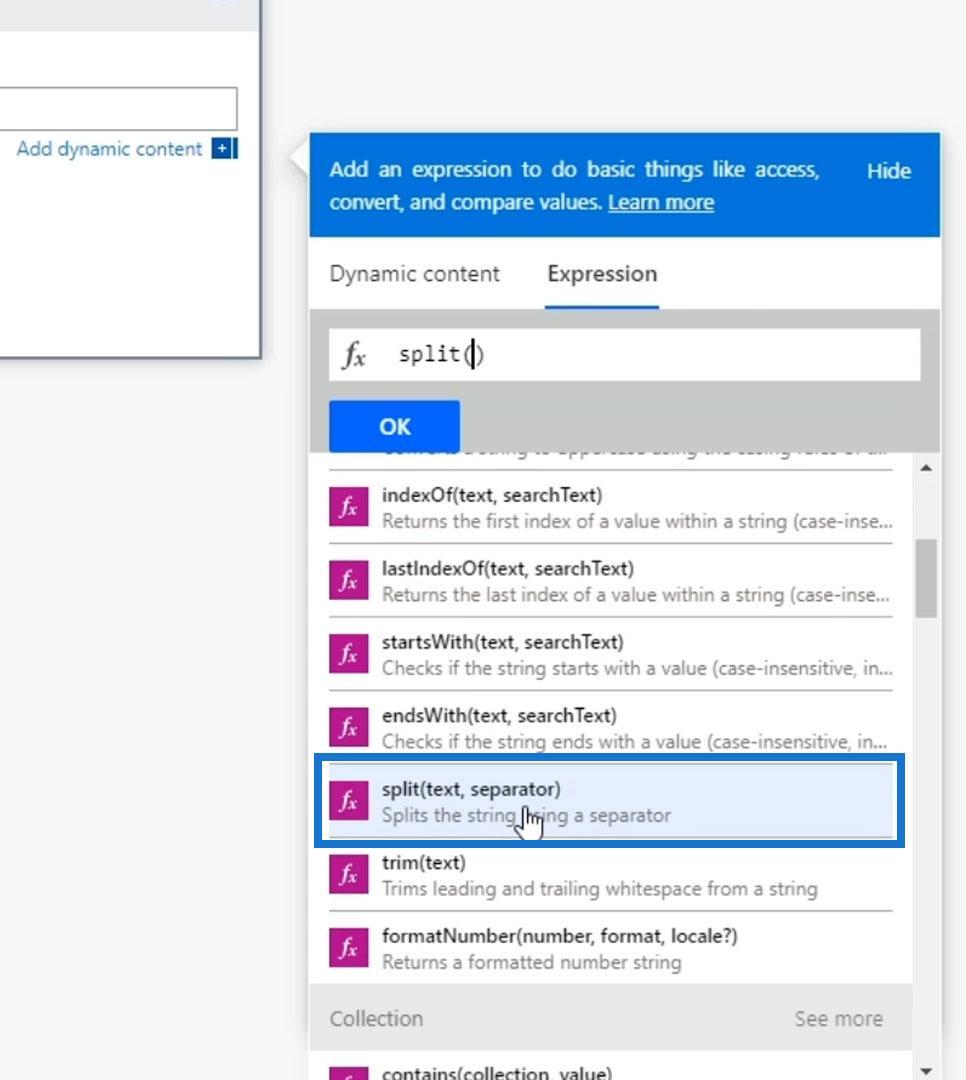The width and height of the screenshot is (966, 1080).
Task: Pick formatNumber(number, format, locale?) function
Action: pos(610,948)
